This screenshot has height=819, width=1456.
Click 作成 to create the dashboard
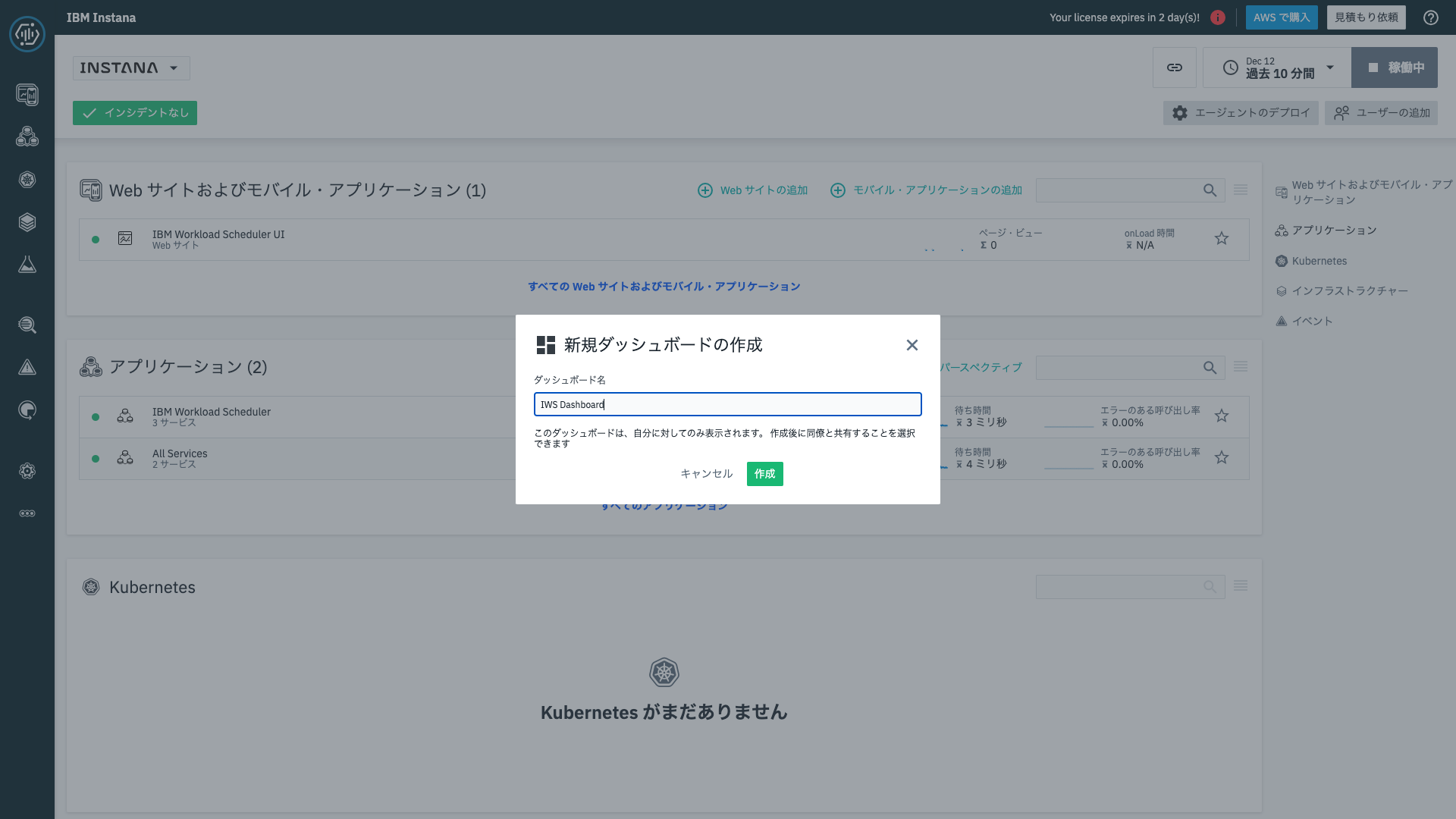(x=764, y=473)
